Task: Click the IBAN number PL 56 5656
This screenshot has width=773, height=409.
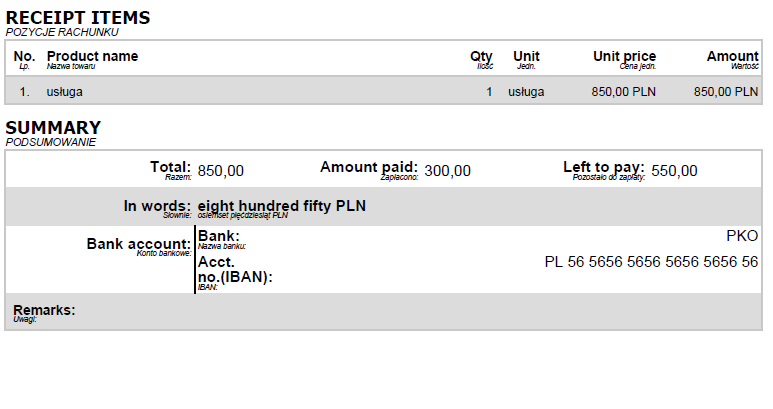Action: pos(651,262)
